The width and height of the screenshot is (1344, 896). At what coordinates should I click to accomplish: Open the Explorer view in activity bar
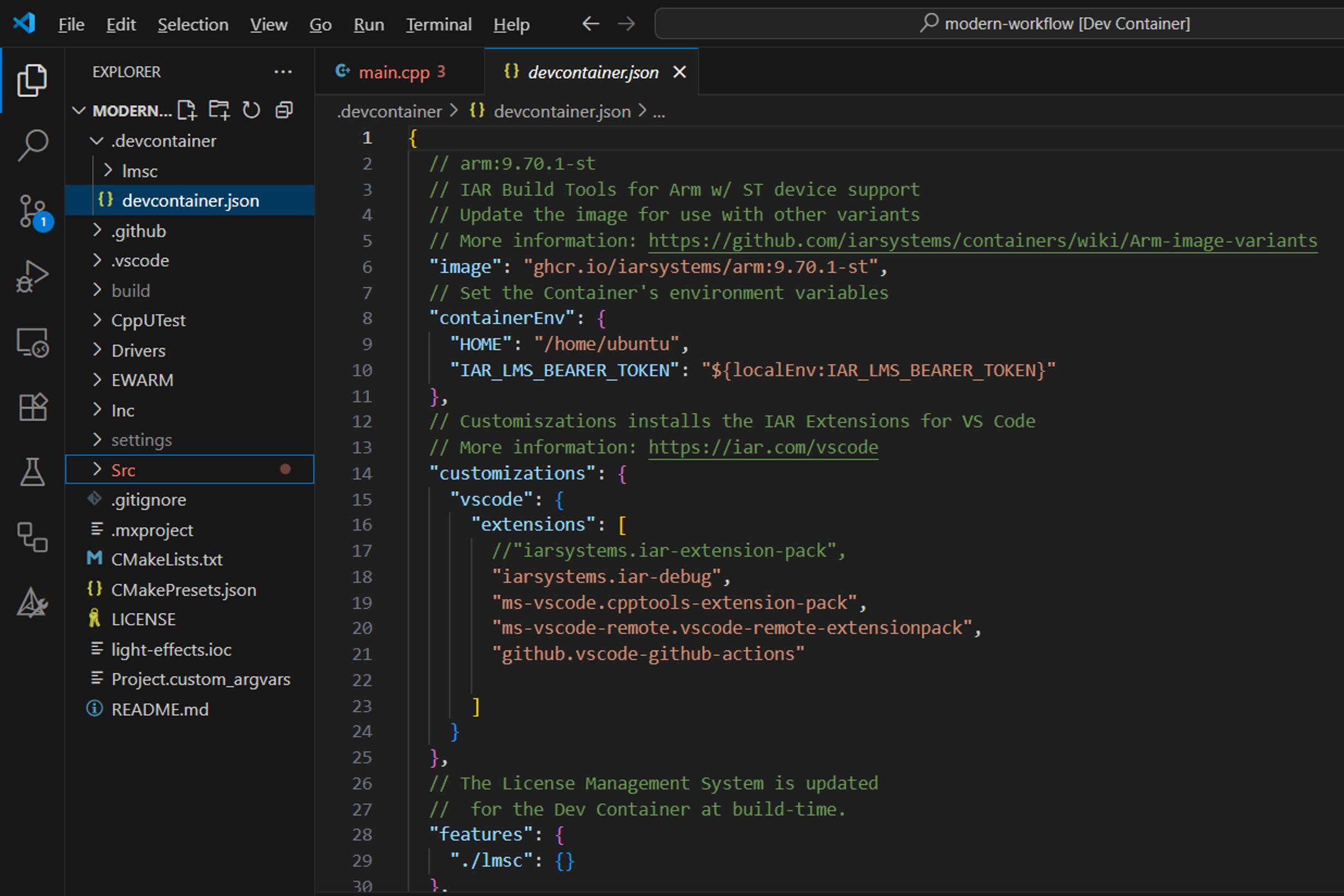click(x=32, y=80)
